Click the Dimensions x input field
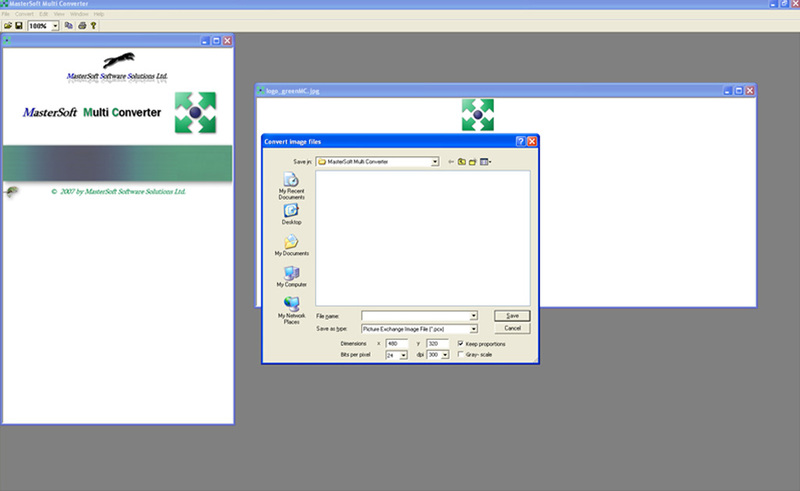Screen dimensions: 800x491 [x=396, y=343]
